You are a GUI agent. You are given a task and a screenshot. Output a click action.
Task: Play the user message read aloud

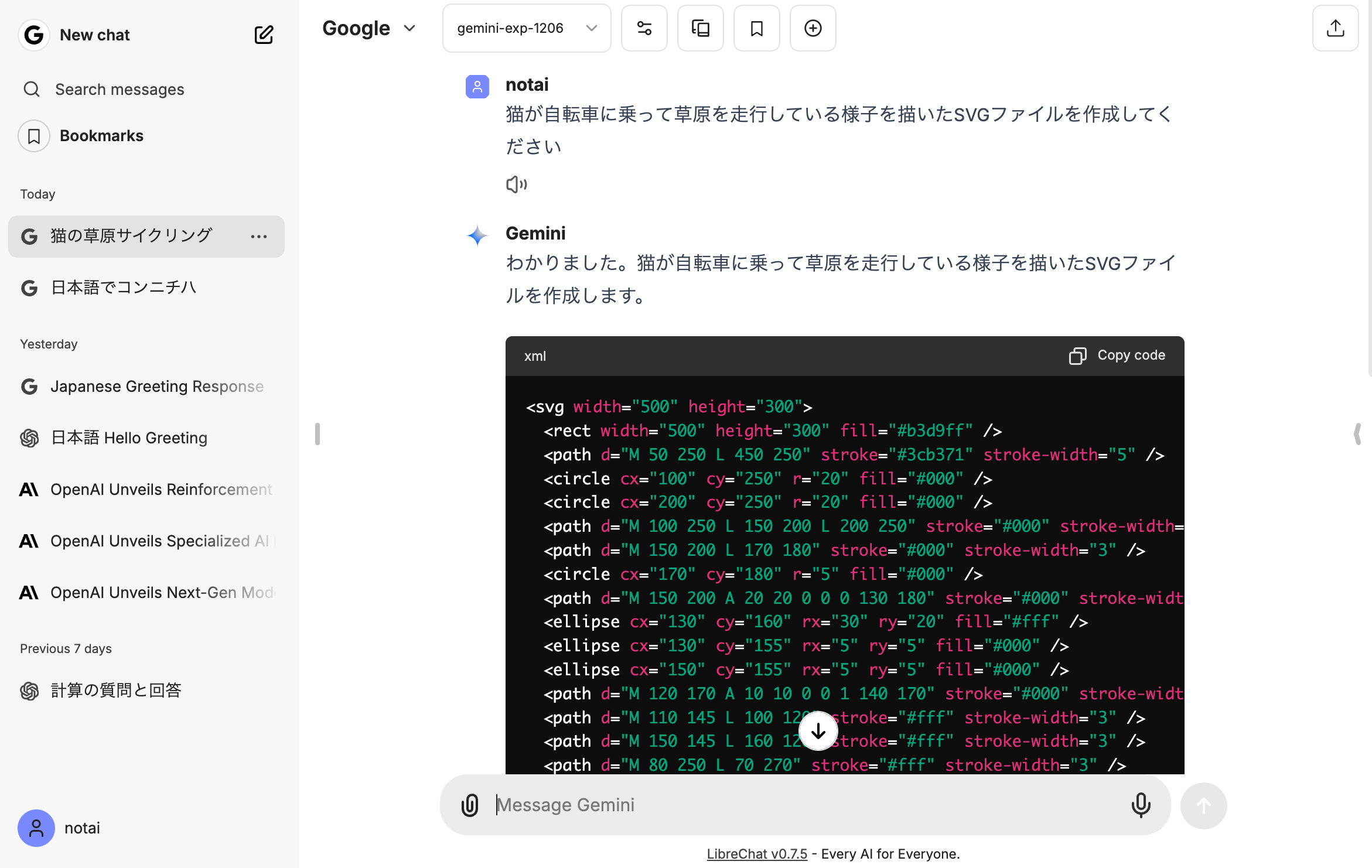click(x=516, y=184)
